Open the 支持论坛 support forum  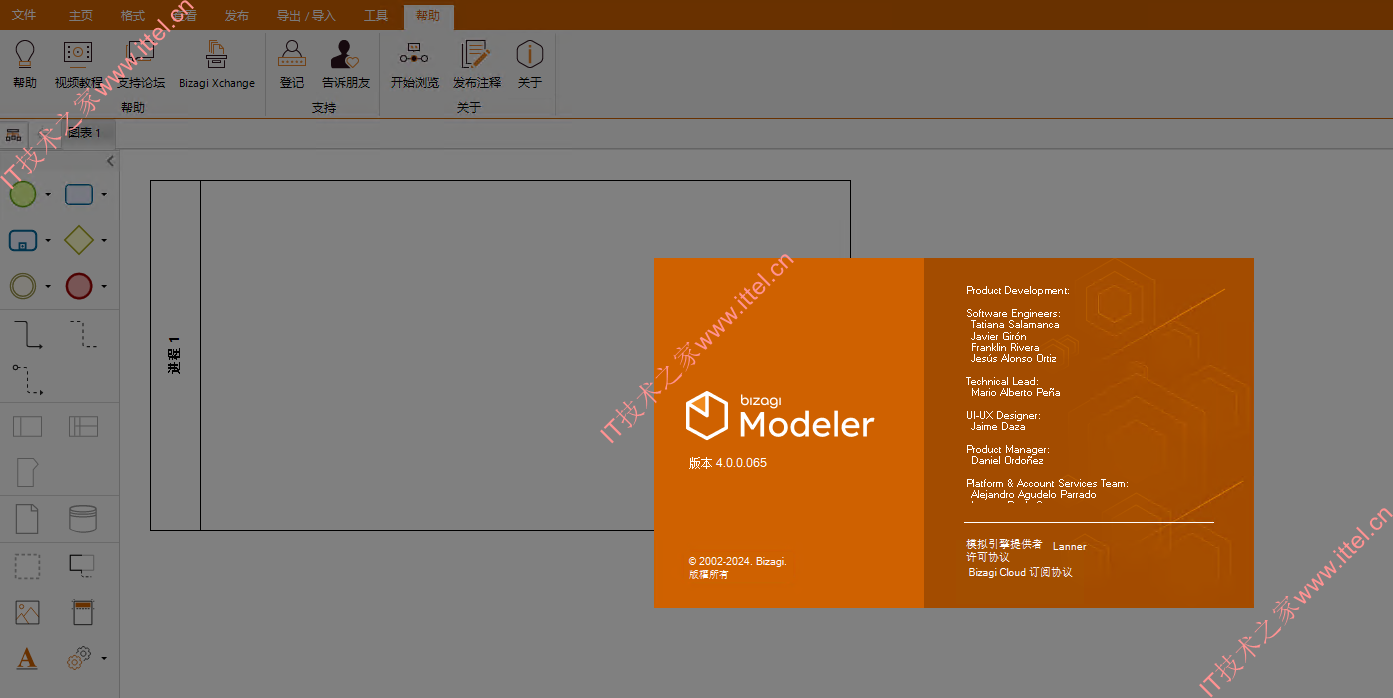click(x=141, y=64)
